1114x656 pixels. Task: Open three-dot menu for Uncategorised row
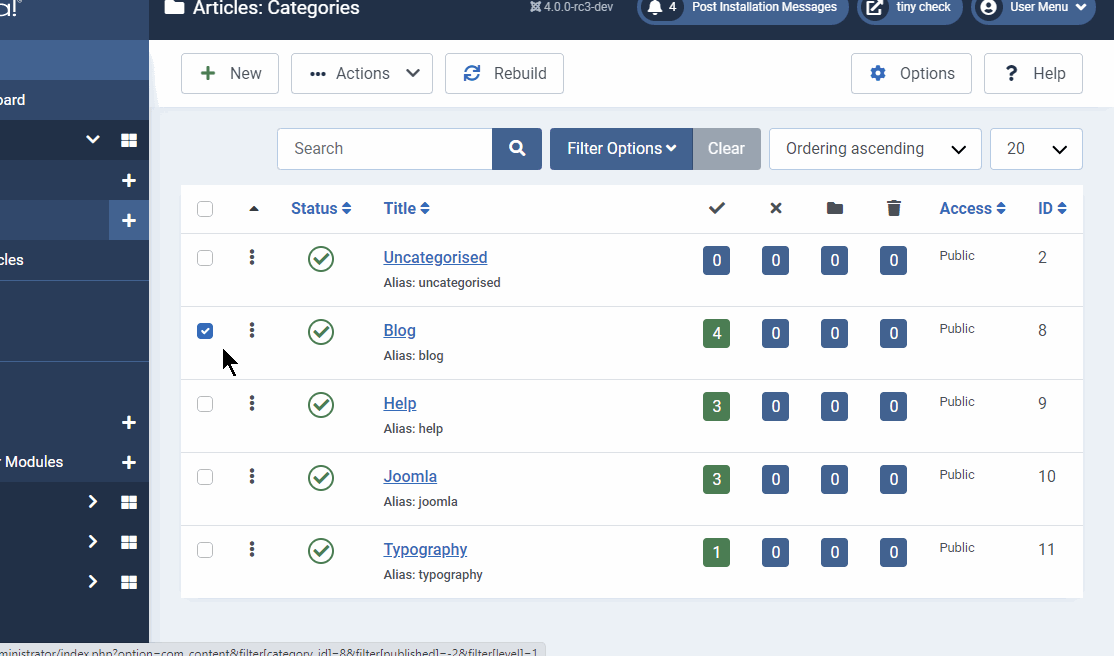click(252, 257)
